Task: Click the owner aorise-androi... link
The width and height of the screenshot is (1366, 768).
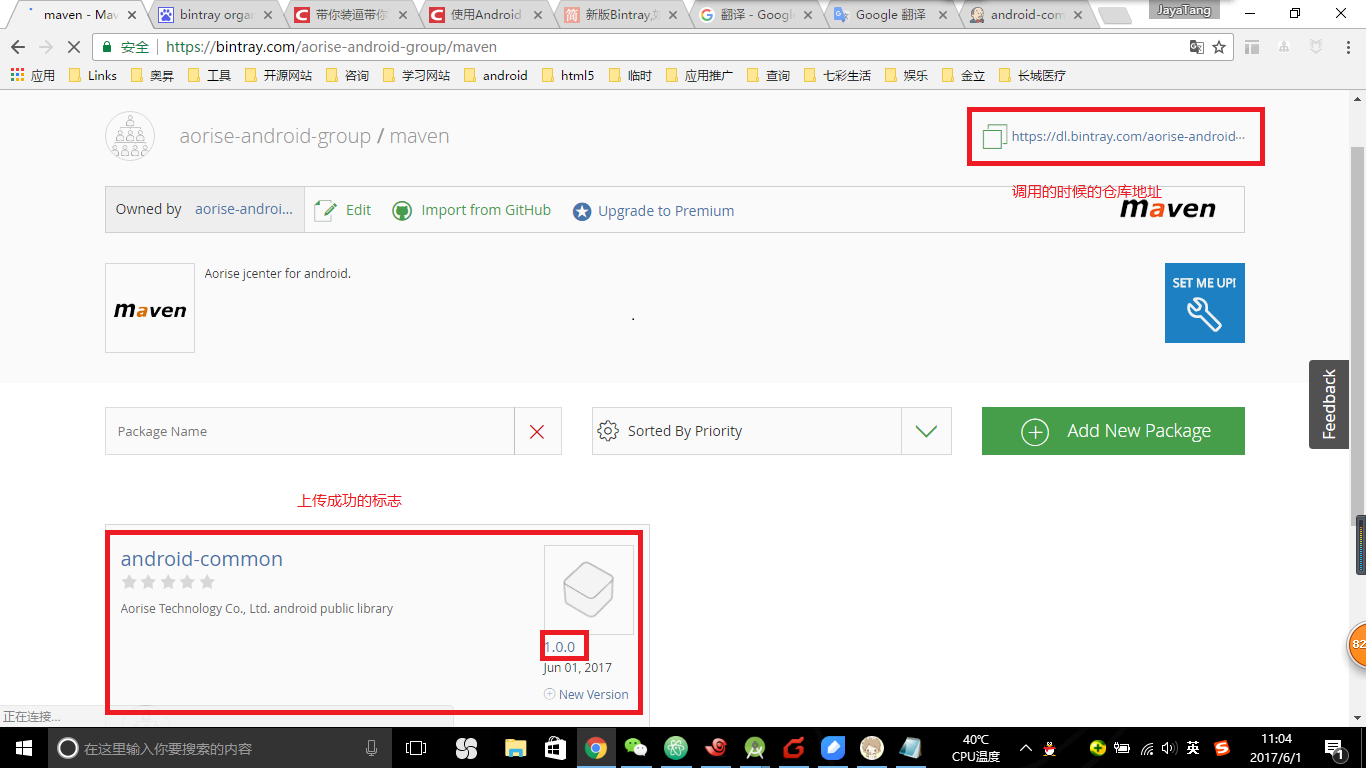Action: point(243,209)
